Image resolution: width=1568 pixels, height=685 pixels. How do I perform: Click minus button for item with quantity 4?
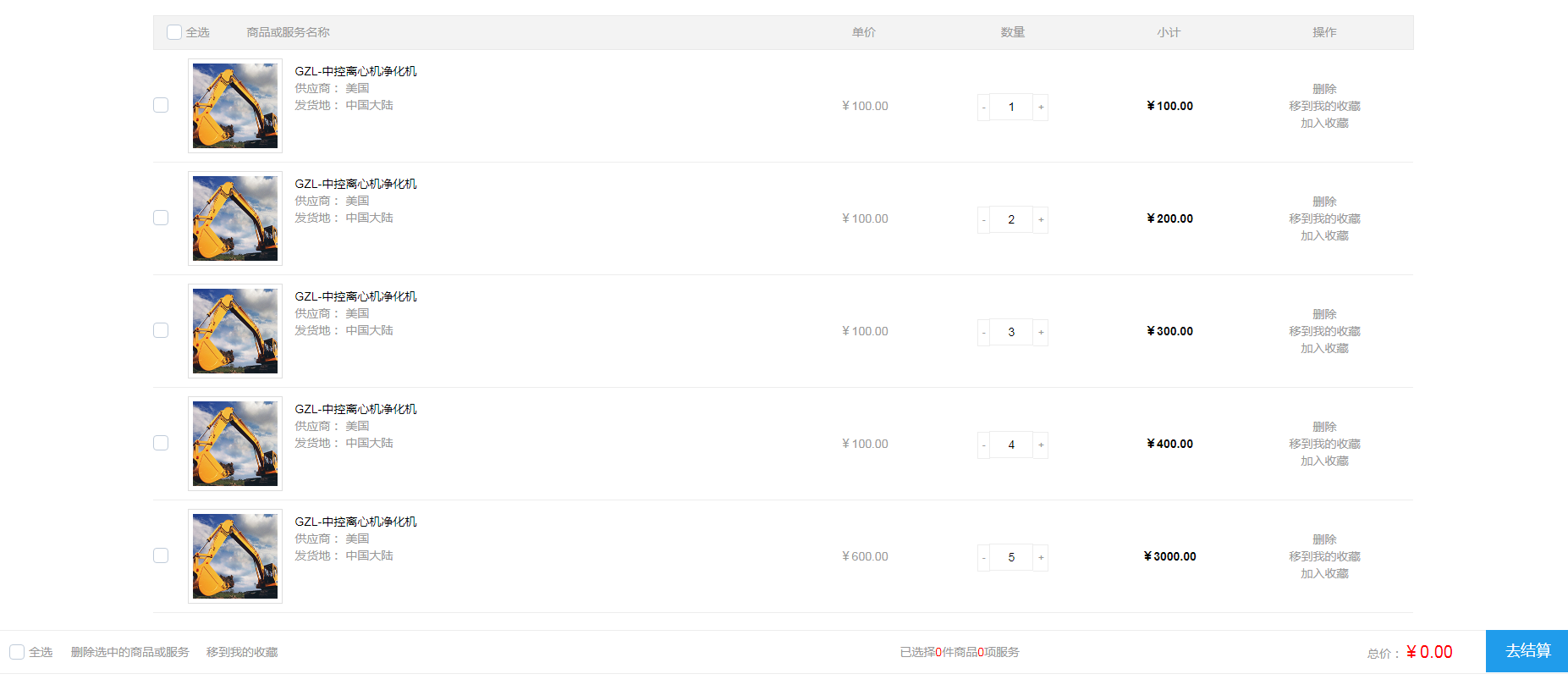(x=983, y=445)
